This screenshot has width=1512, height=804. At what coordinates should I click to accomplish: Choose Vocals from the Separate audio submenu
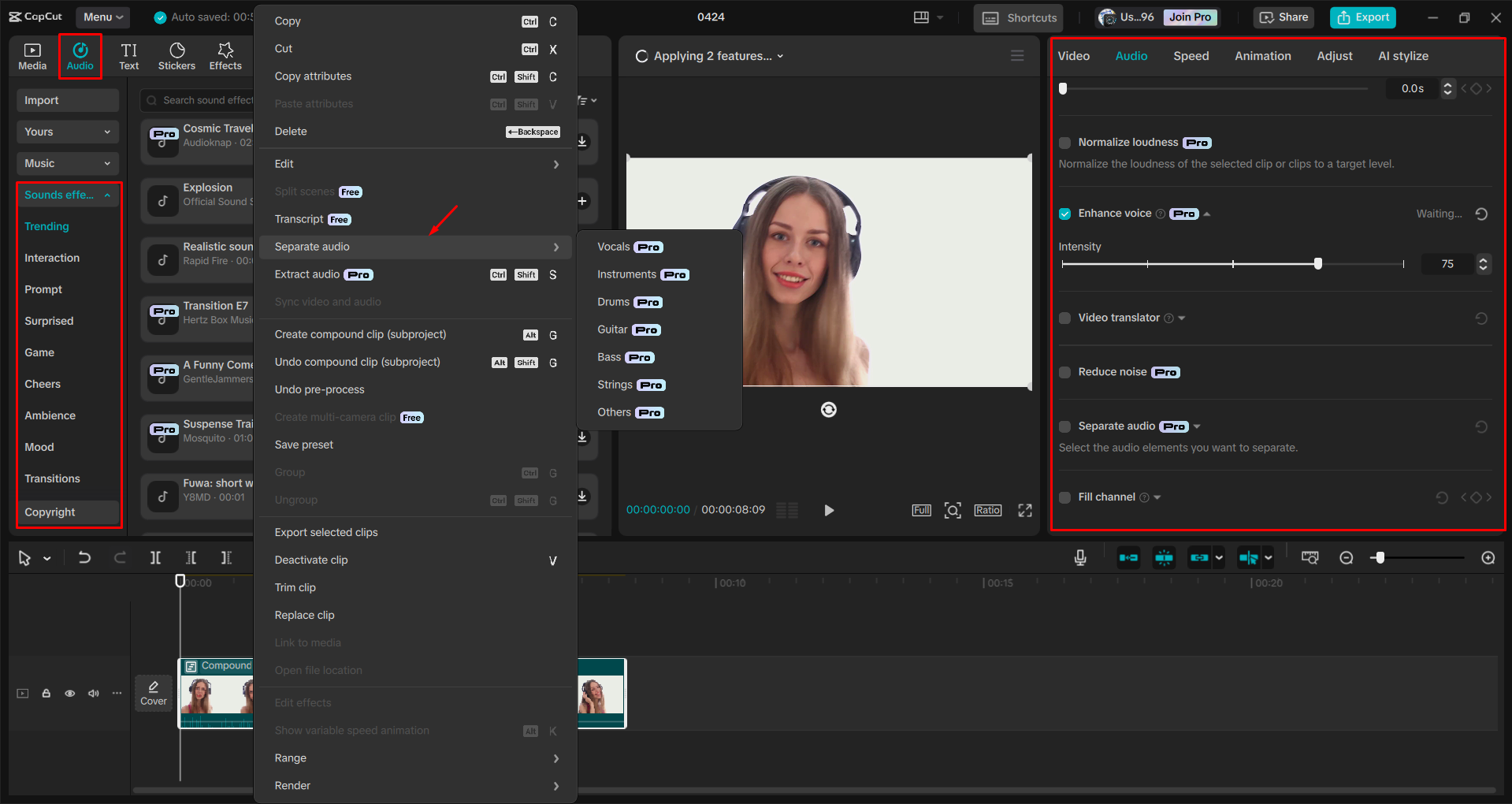pyautogui.click(x=613, y=247)
